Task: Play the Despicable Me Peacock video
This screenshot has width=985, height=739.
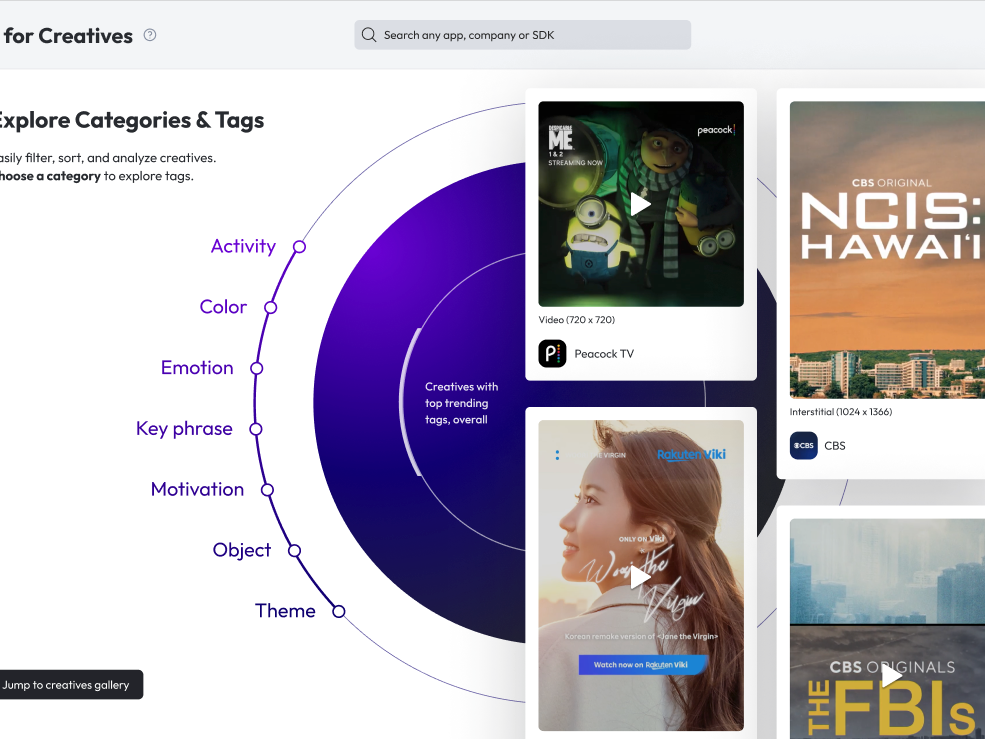Action: click(640, 204)
